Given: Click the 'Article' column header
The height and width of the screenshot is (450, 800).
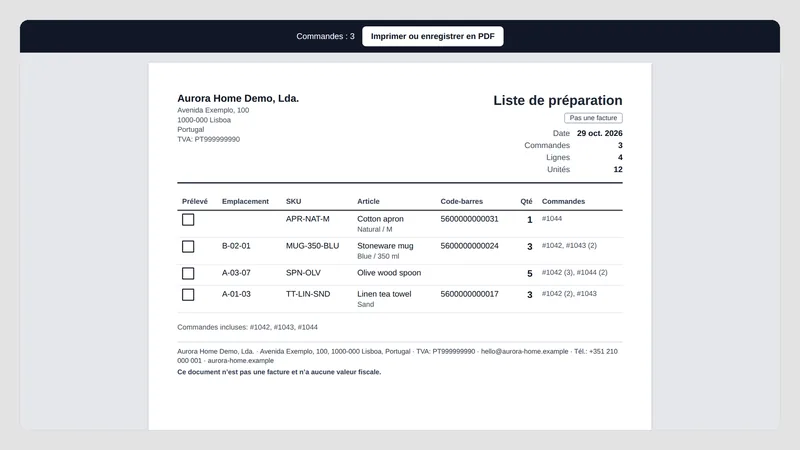Looking at the screenshot, I should (x=368, y=202).
